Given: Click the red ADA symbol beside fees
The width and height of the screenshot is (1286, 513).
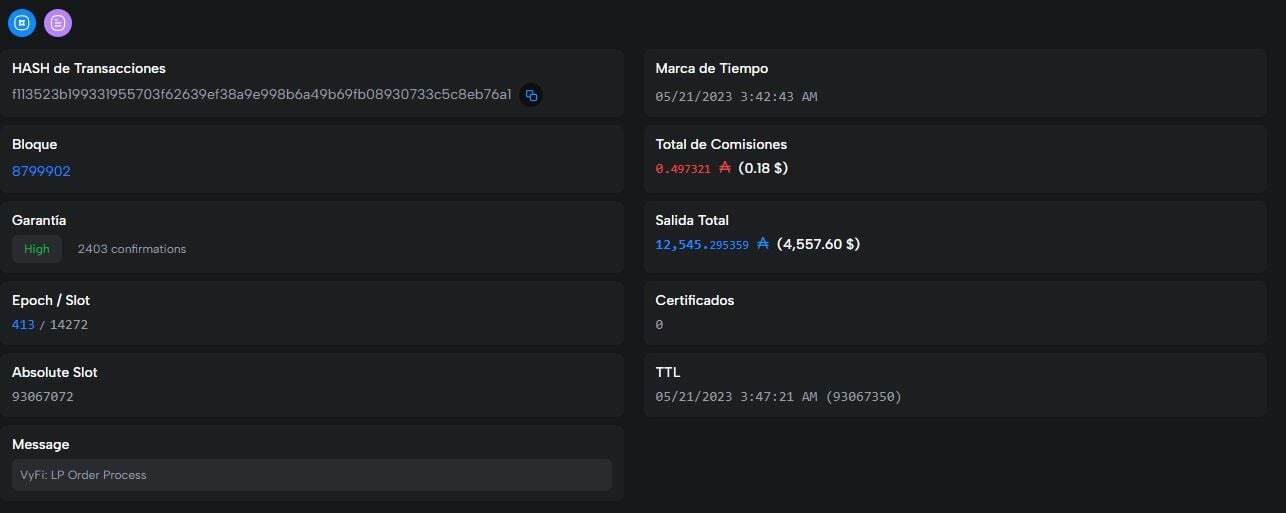Looking at the screenshot, I should 725,168.
